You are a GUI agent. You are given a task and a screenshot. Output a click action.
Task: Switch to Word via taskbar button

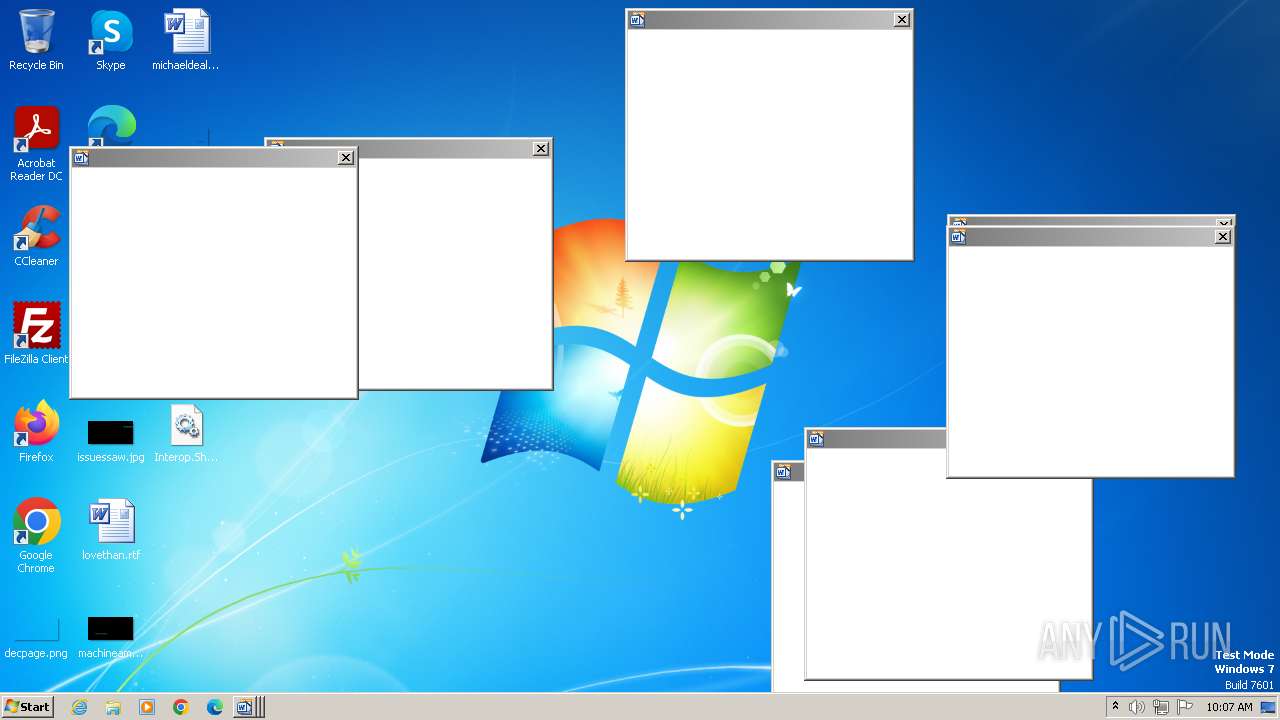247,707
